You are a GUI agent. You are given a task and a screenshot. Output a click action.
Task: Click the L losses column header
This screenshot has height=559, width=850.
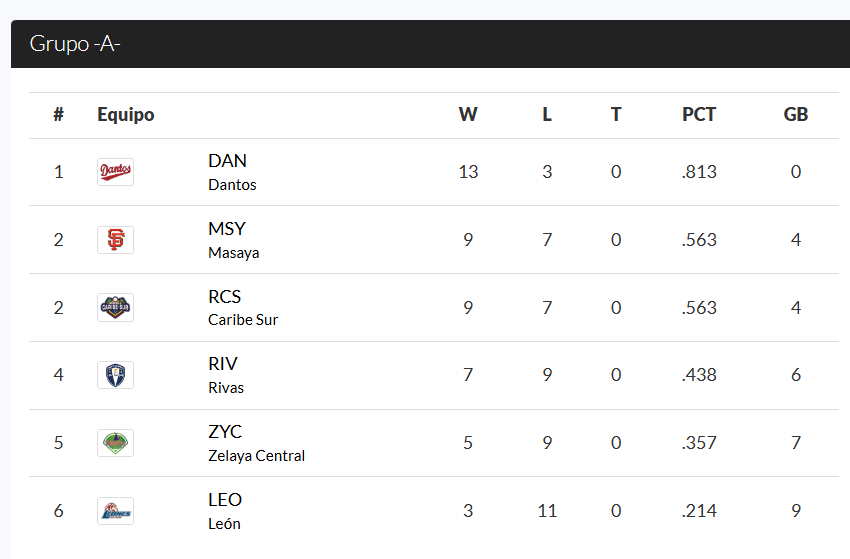[x=547, y=114]
